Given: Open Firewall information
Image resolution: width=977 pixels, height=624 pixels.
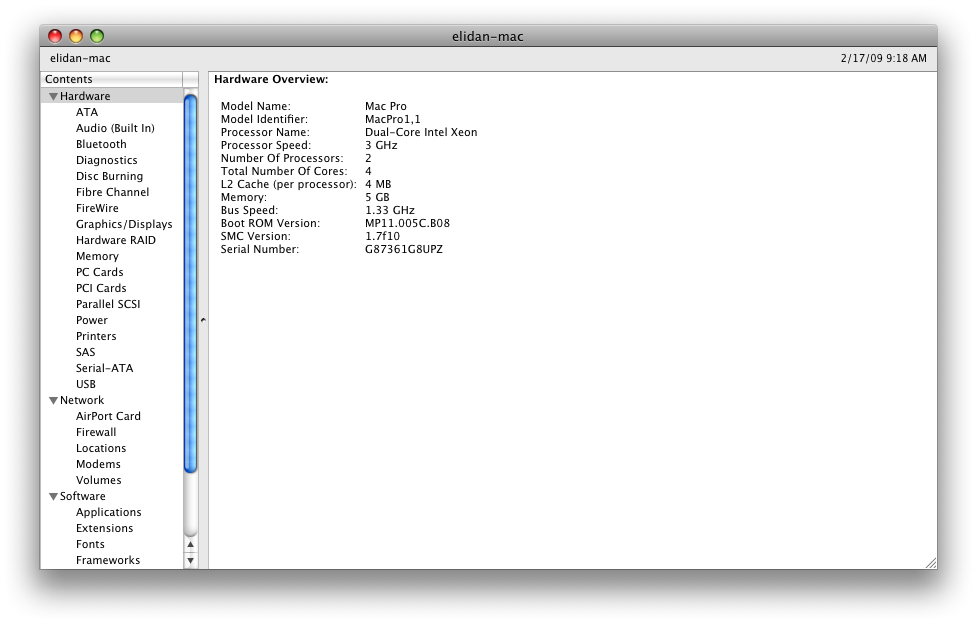Looking at the screenshot, I should point(96,432).
